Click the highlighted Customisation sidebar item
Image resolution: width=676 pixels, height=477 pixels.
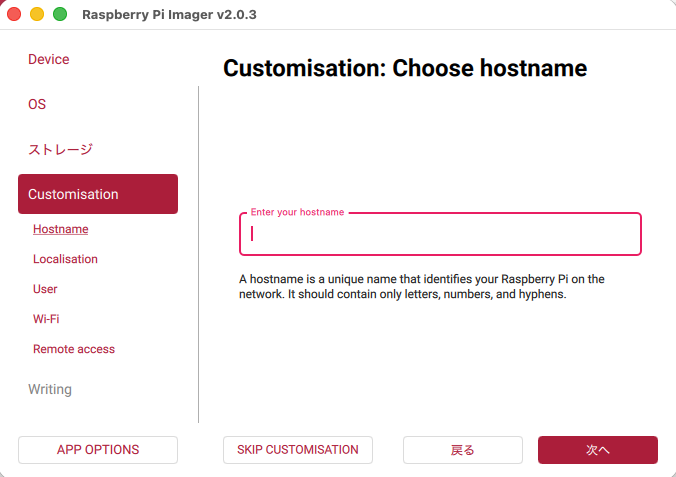98,194
